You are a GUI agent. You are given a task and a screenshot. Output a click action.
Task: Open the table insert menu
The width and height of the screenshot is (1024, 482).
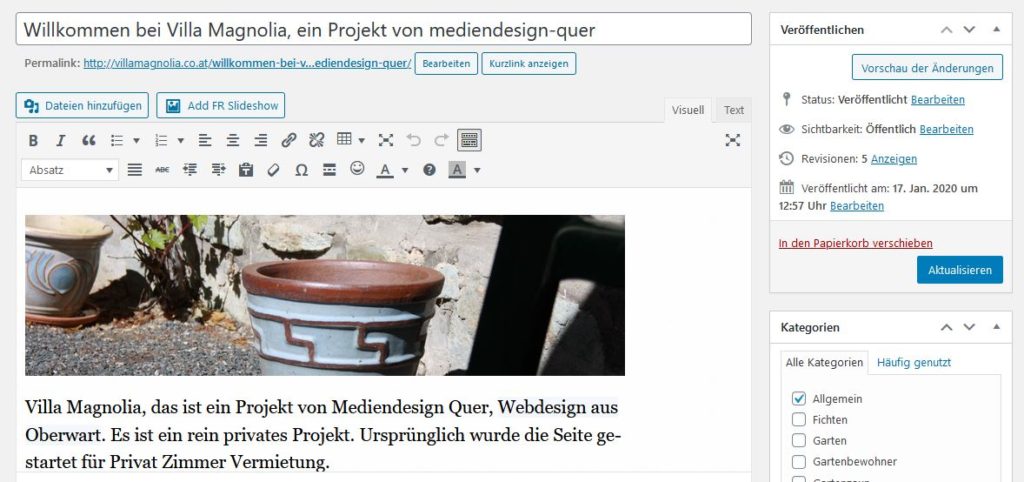pyautogui.click(x=344, y=139)
